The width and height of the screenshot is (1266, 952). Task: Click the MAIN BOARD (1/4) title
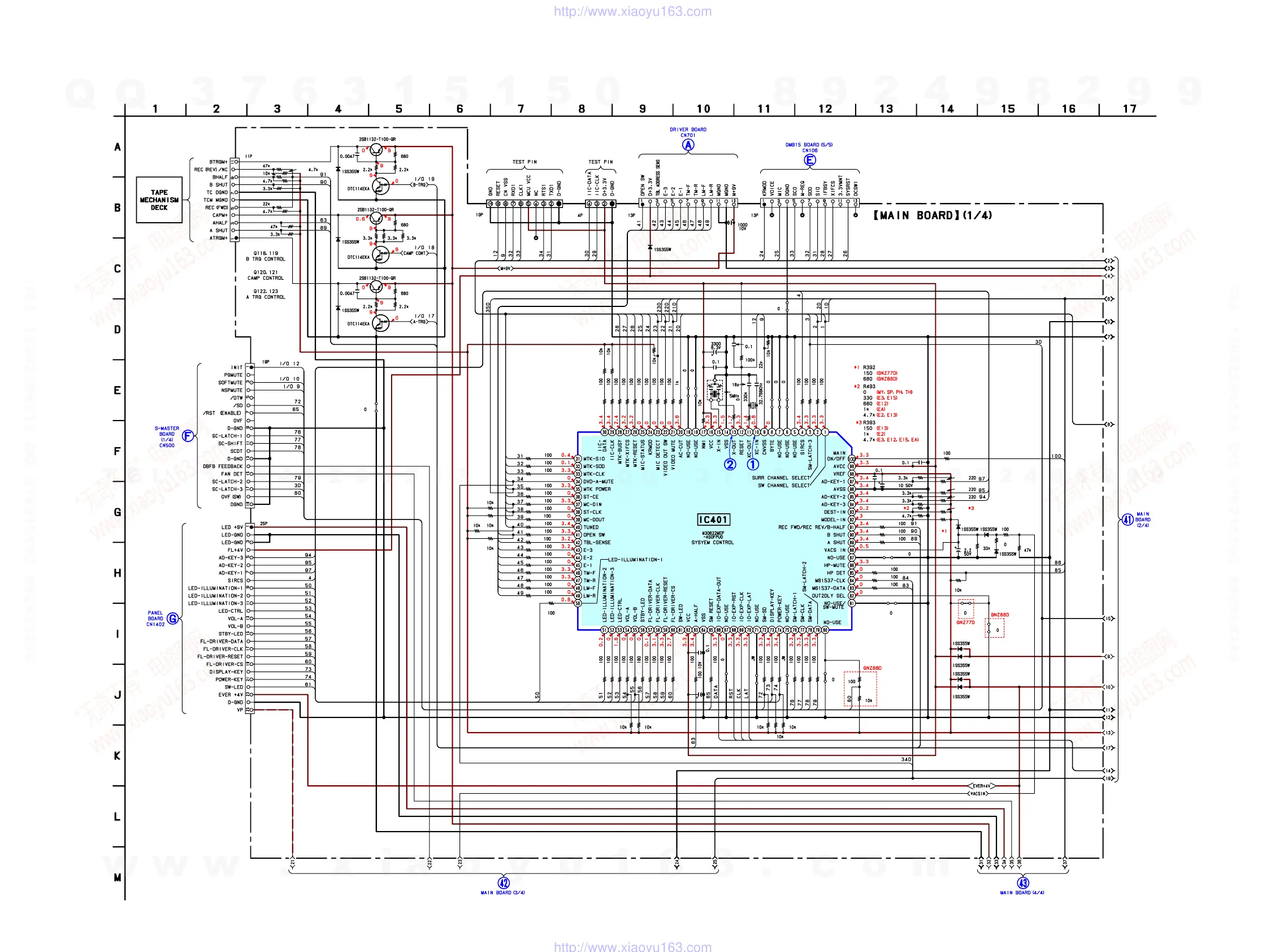click(933, 215)
